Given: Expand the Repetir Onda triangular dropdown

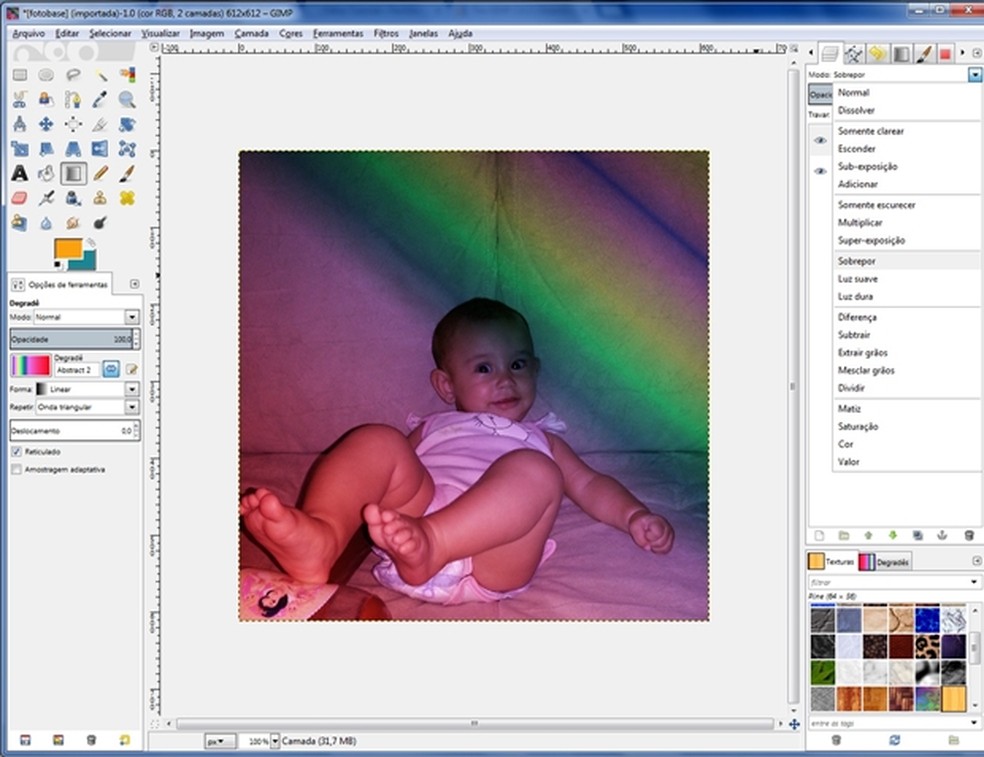Looking at the screenshot, I should click(x=131, y=407).
